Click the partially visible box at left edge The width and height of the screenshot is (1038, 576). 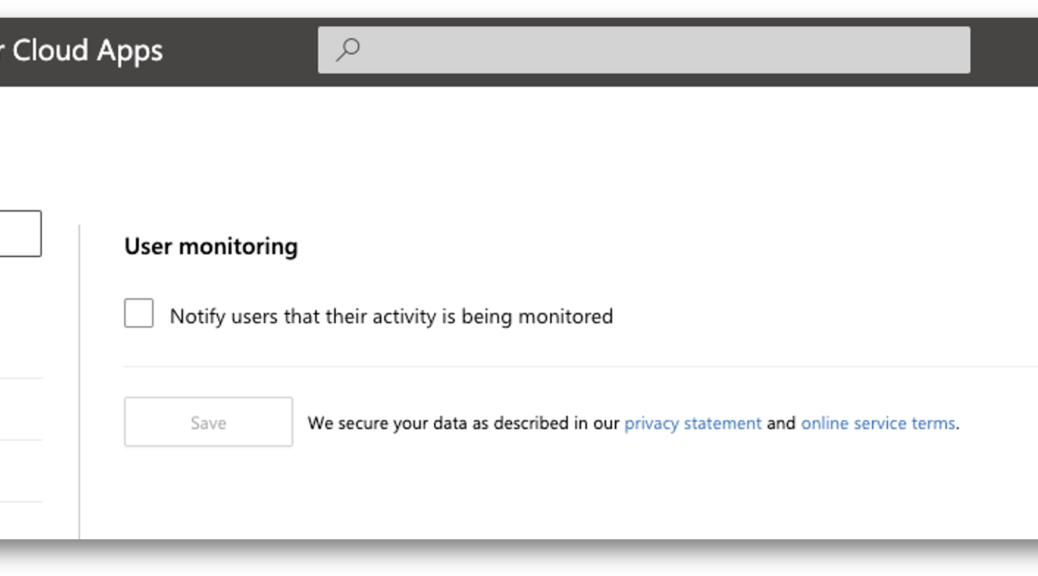(x=21, y=234)
